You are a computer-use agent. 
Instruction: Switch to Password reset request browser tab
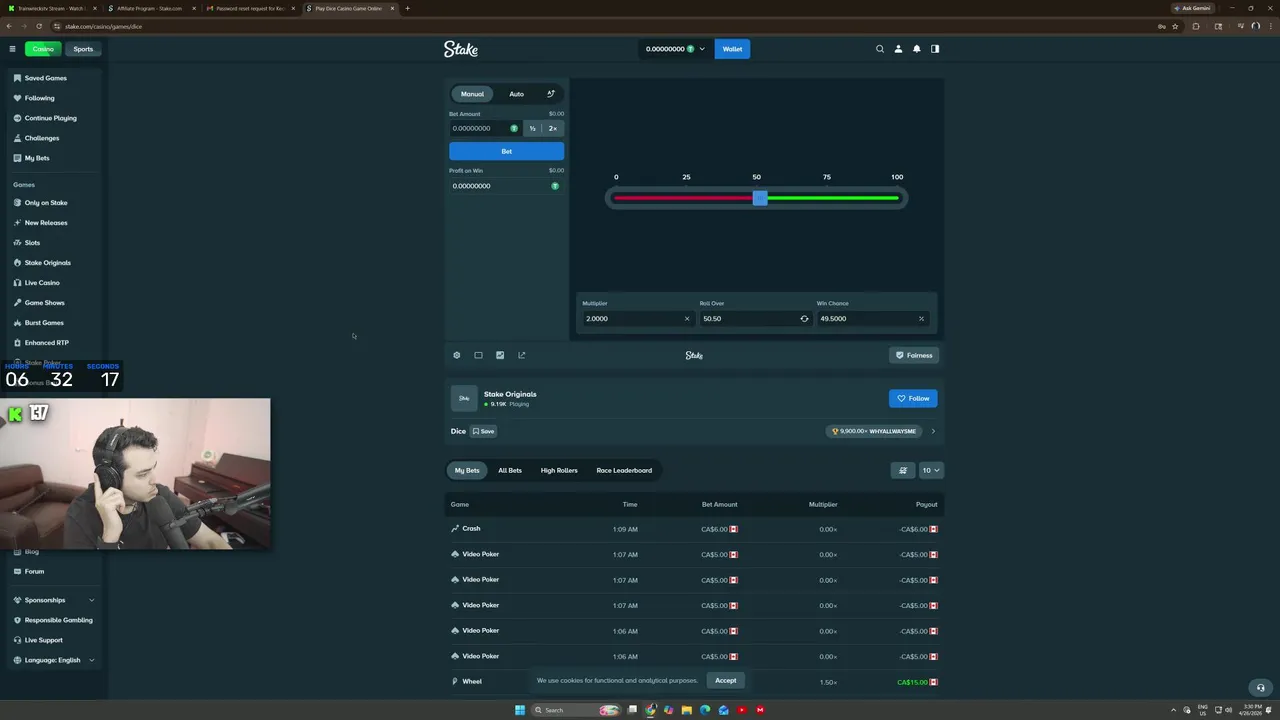250,8
